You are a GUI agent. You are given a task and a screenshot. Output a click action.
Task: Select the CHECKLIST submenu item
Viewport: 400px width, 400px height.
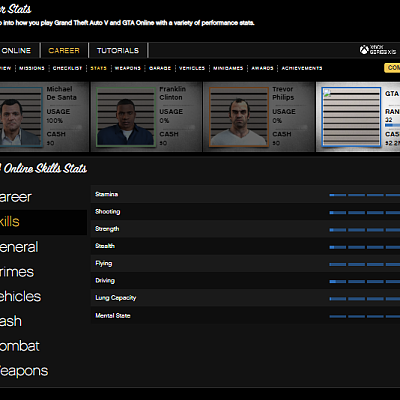tap(67, 68)
